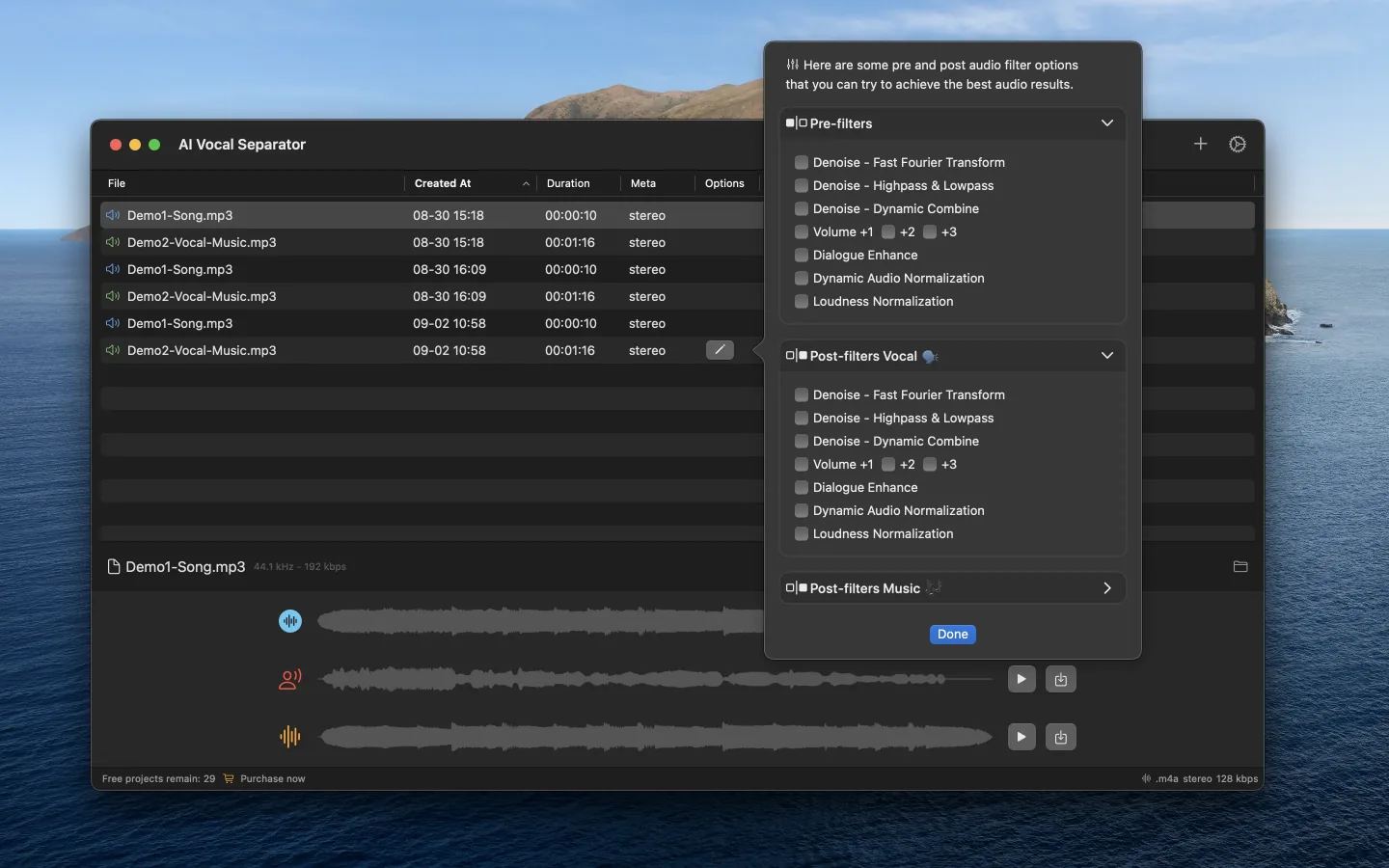Click the Post-filters Music section icon
Screen dimensions: 1389x868
pos(796,588)
